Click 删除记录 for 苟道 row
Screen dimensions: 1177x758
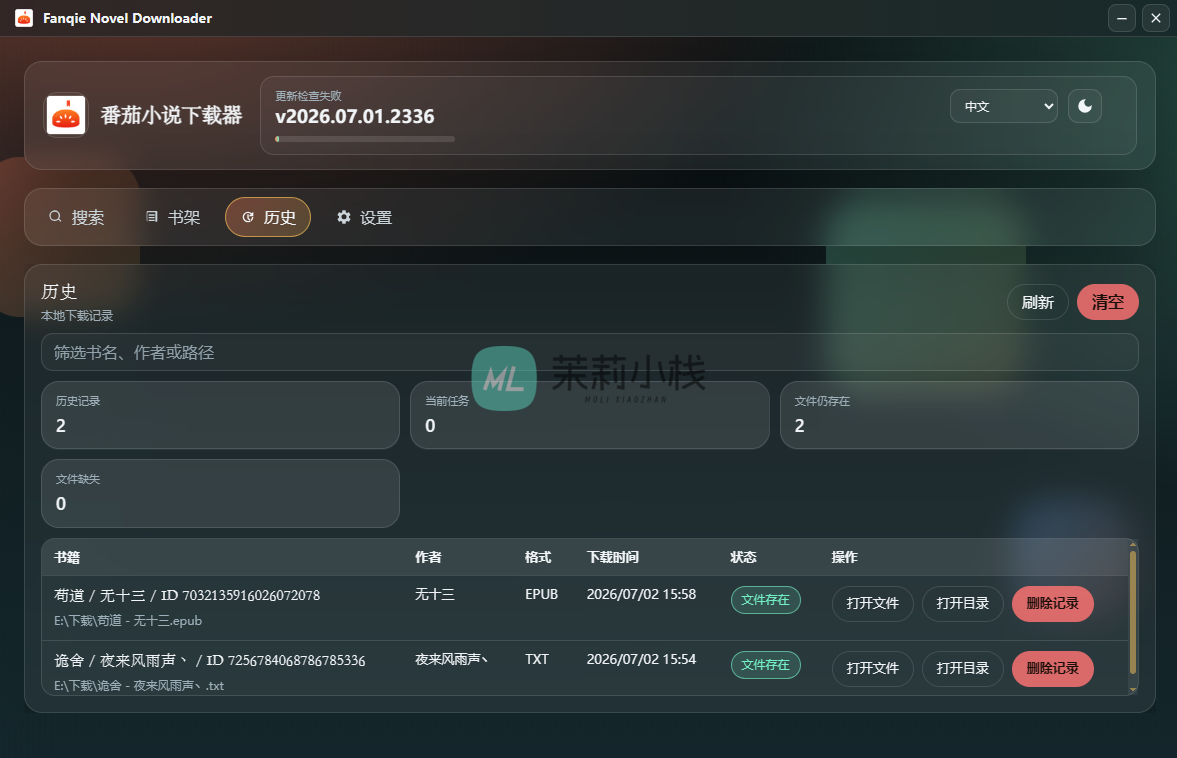point(1052,603)
